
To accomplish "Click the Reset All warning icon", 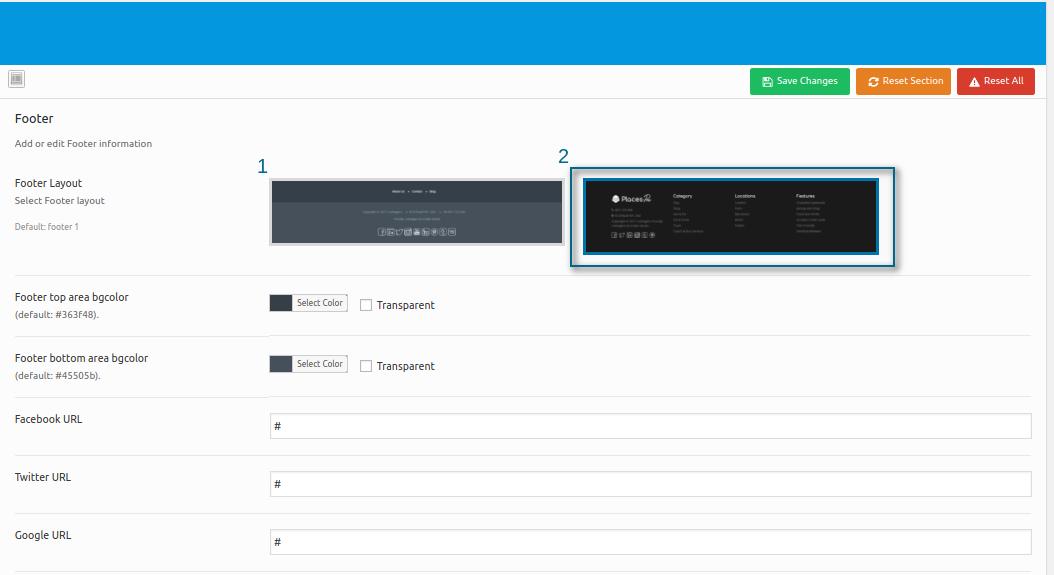I will point(974,82).
